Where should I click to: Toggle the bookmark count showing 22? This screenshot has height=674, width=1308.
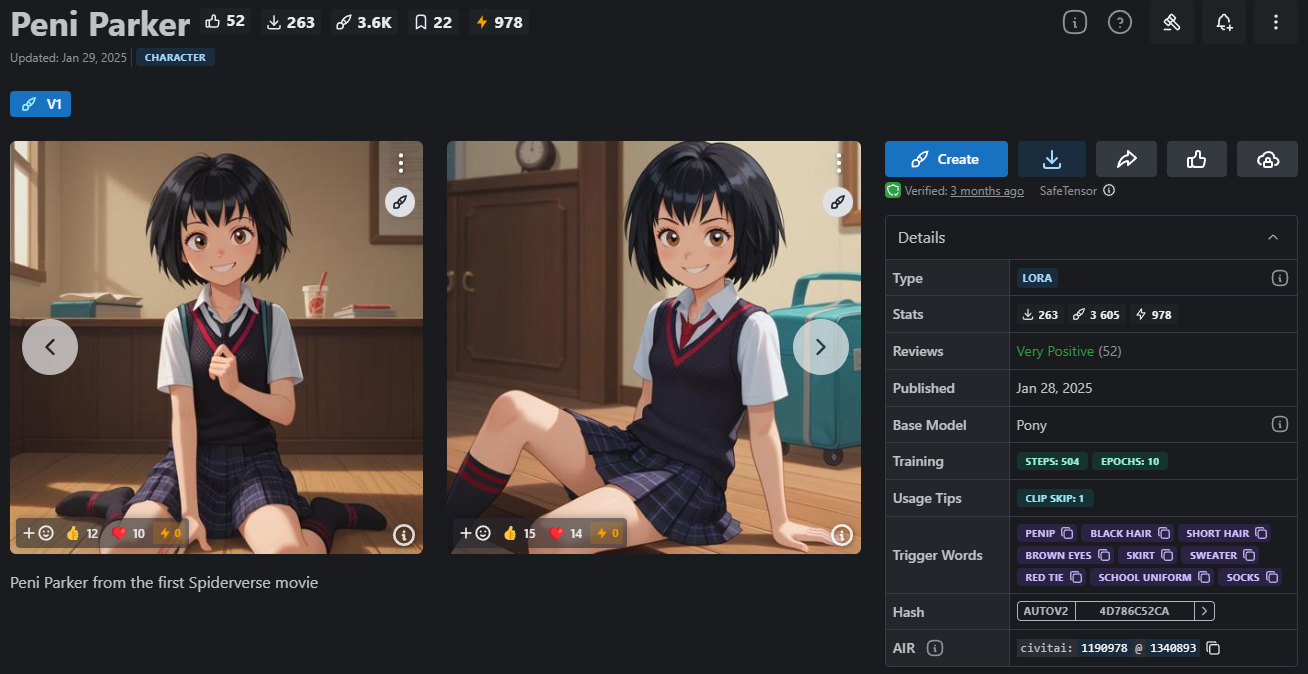(x=433, y=22)
